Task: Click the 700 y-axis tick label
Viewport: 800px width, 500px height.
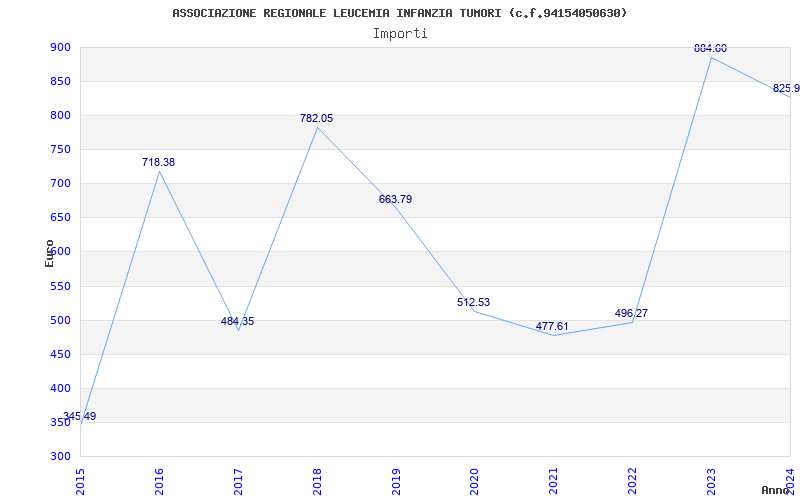Action: click(60, 184)
